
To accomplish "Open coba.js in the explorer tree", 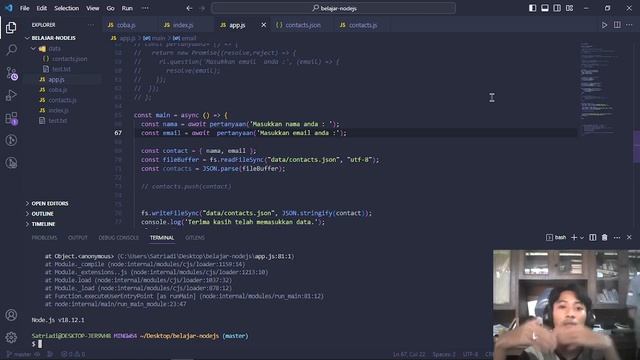I will point(58,90).
